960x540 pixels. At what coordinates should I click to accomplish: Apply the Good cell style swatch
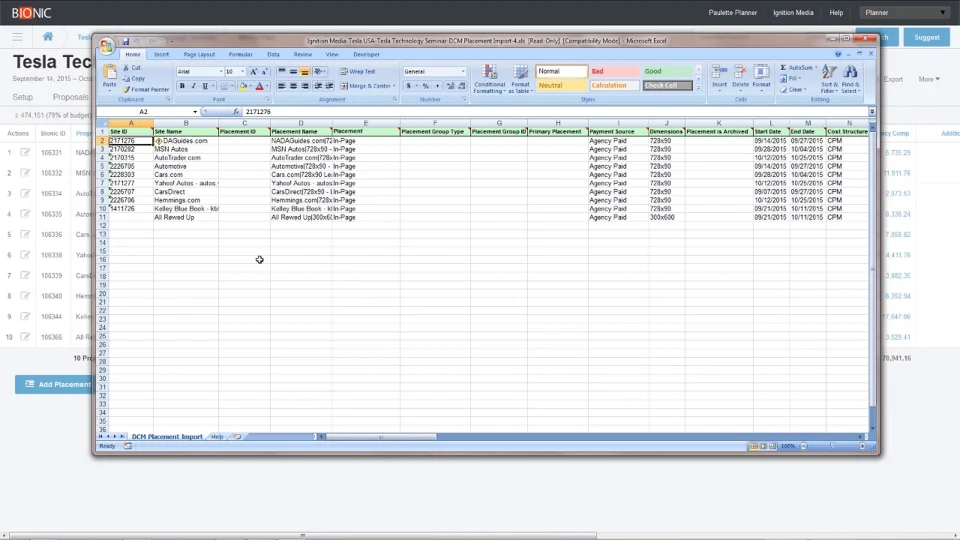point(667,72)
